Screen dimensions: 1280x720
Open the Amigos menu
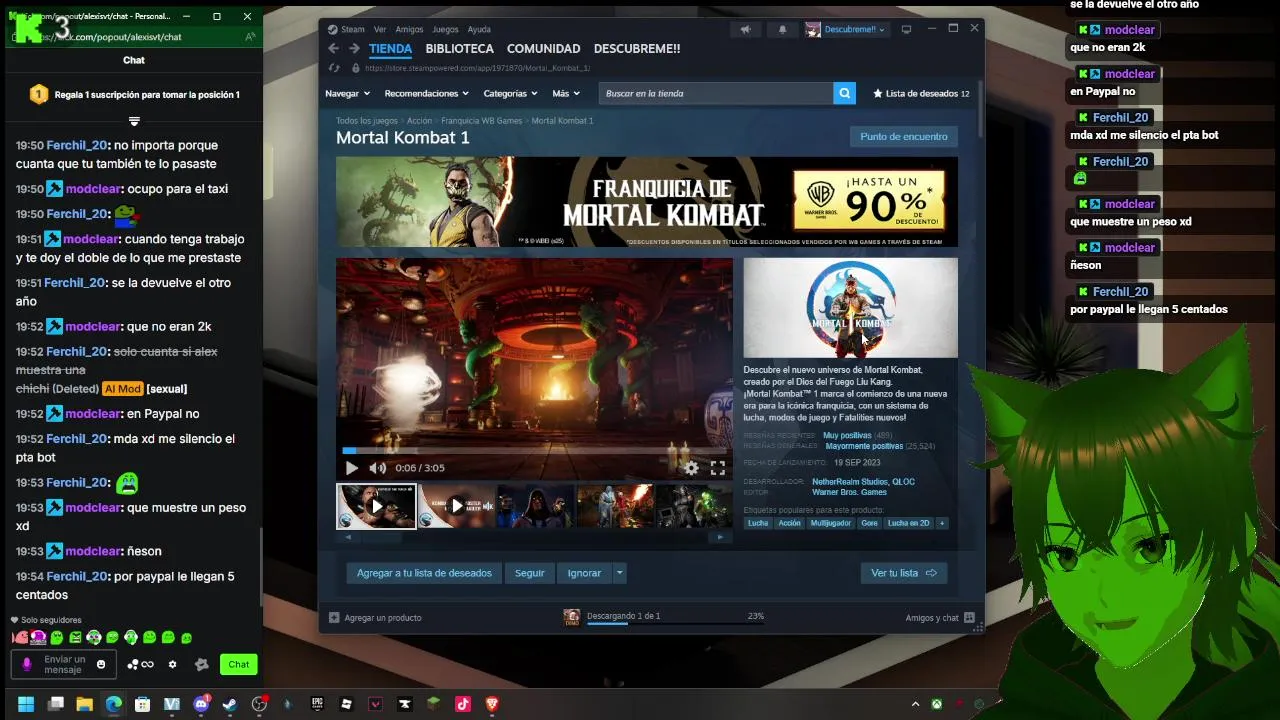coord(409,29)
